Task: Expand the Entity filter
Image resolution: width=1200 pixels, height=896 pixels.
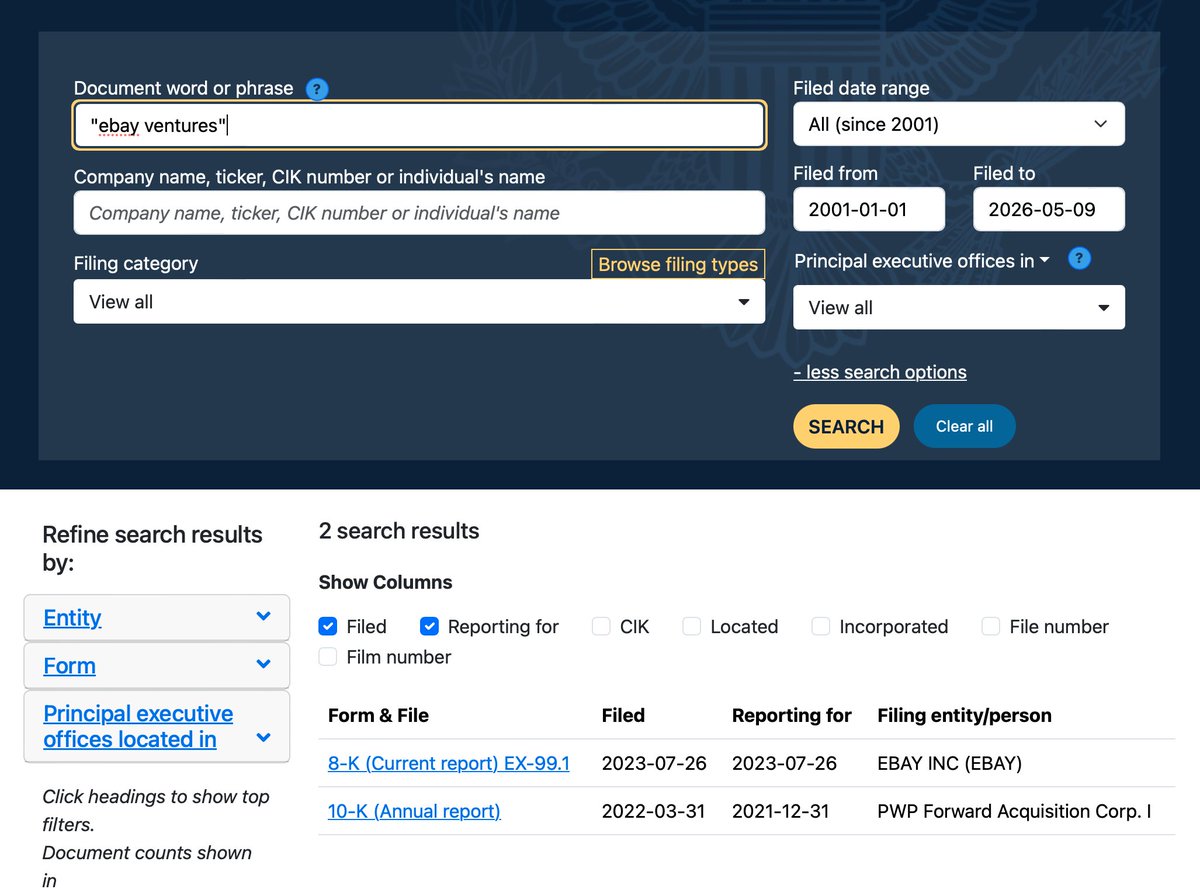Action: (x=157, y=617)
